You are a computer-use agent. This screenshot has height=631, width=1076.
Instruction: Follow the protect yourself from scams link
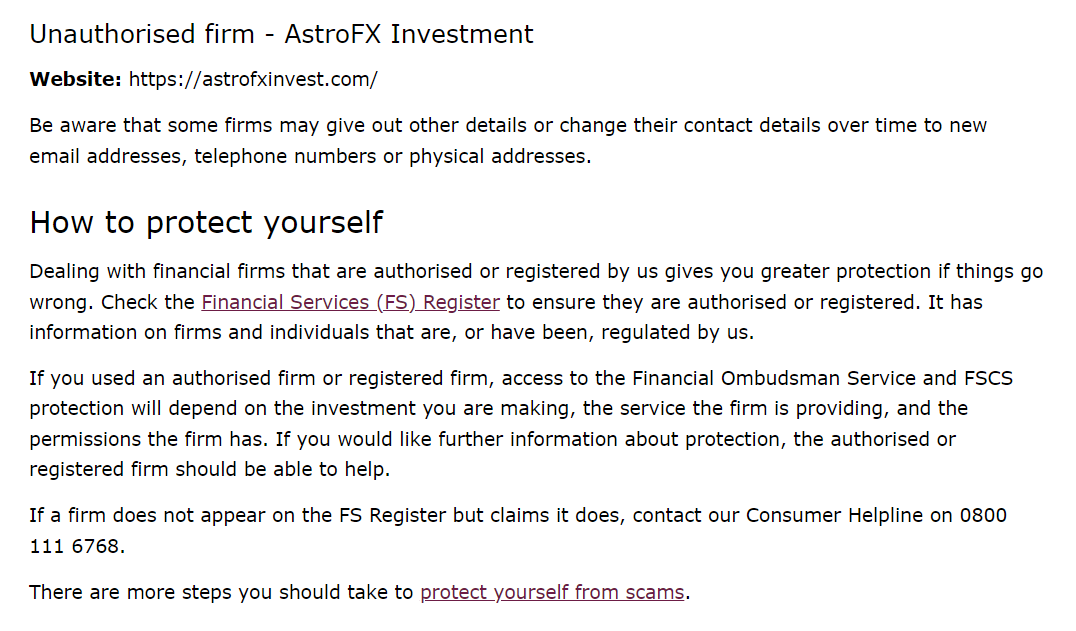coord(552,593)
